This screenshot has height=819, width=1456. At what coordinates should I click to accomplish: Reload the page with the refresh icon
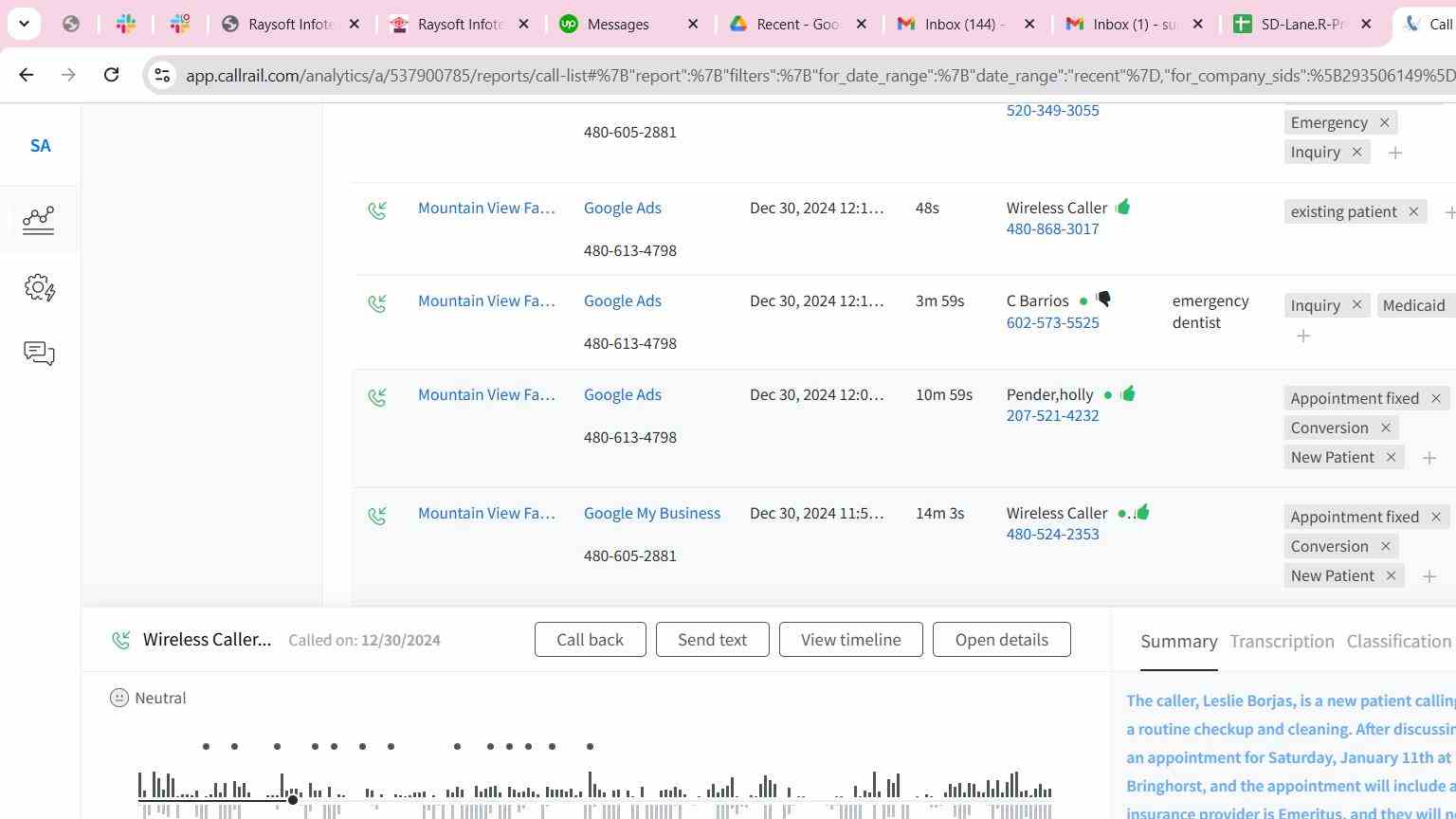click(x=111, y=75)
